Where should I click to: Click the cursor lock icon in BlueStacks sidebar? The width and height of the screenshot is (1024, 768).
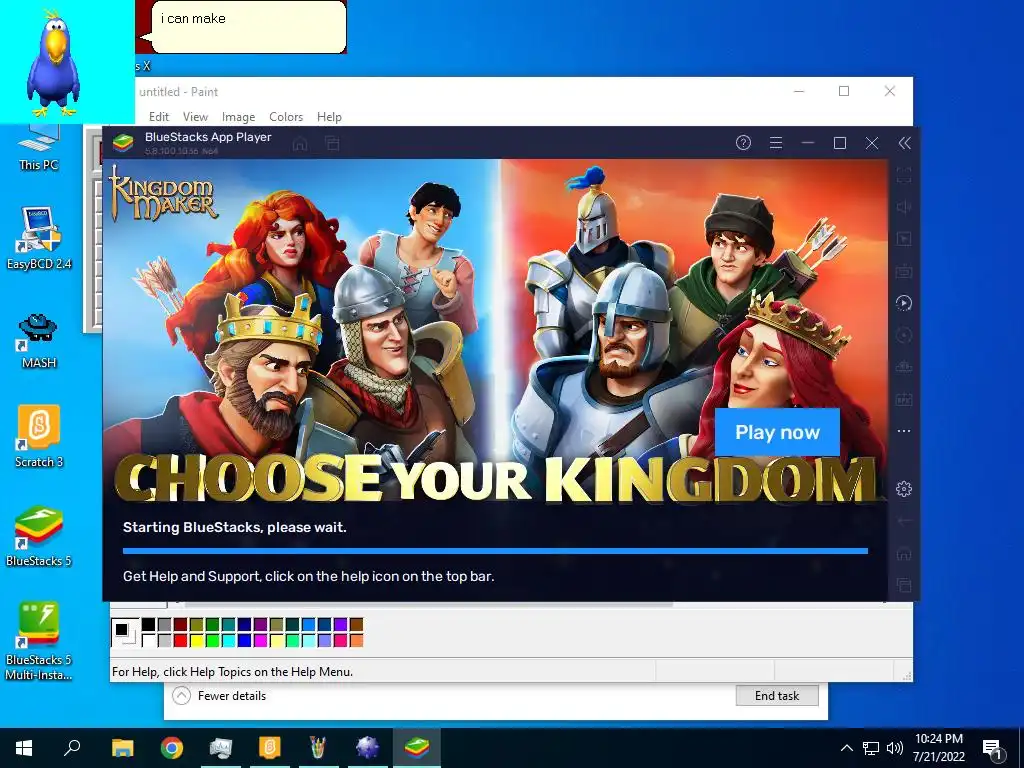(x=904, y=239)
